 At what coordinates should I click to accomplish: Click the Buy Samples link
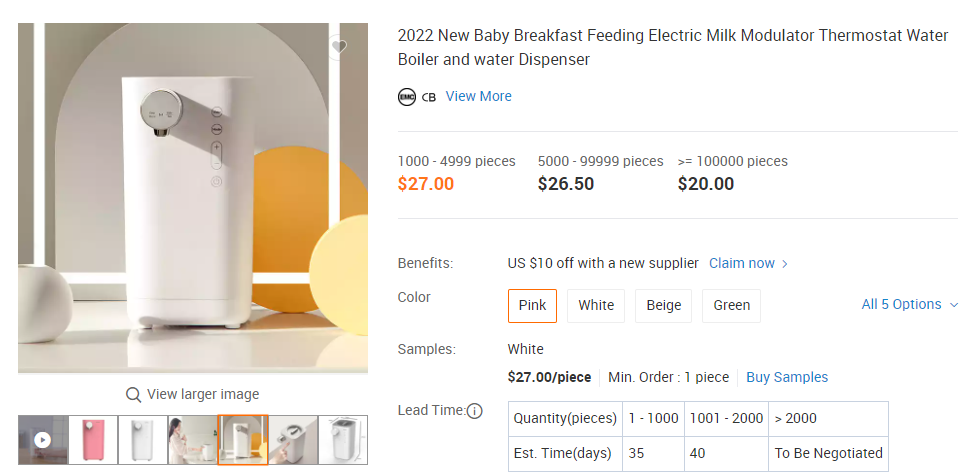point(787,377)
